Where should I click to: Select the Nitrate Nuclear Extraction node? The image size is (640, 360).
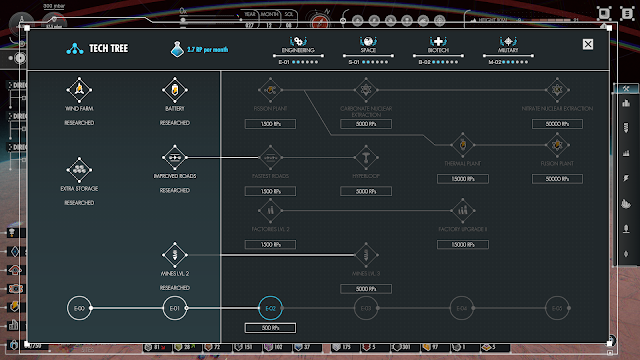[557, 90]
